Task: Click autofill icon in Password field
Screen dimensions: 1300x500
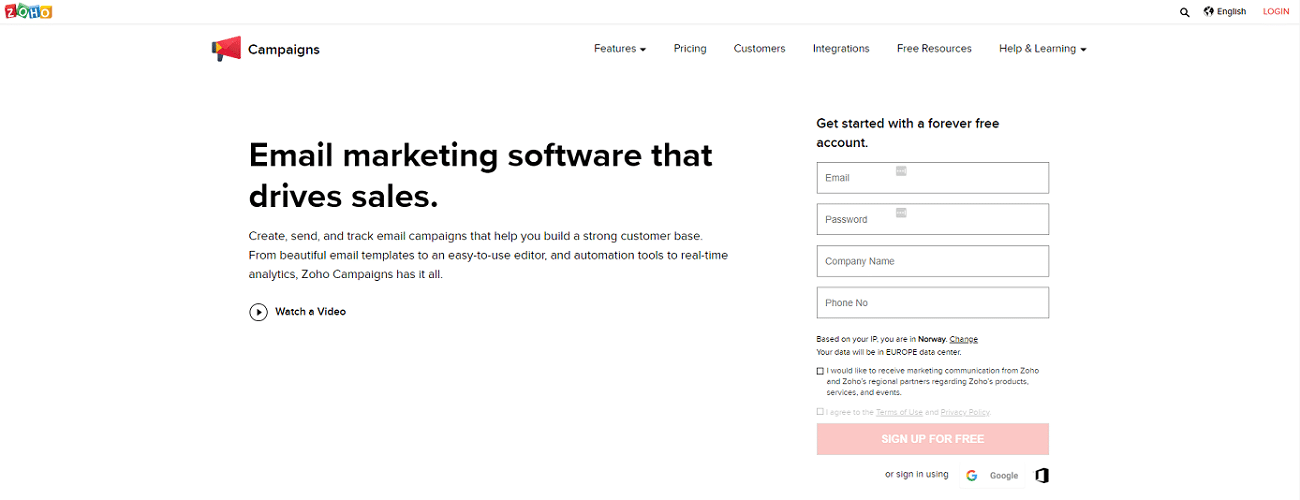Action: [x=901, y=213]
